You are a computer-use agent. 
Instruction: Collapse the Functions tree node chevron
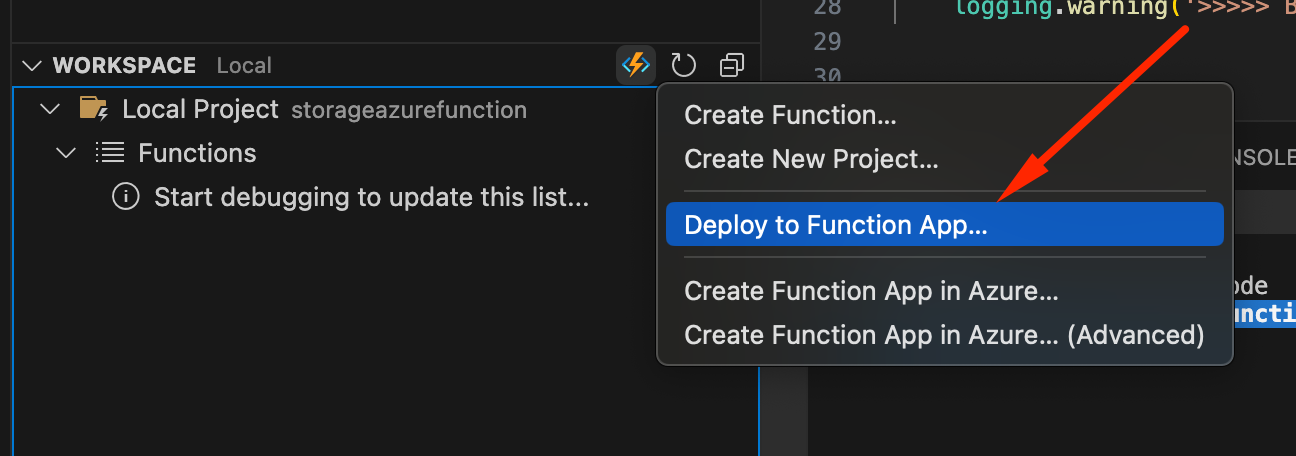pyautogui.click(x=67, y=153)
